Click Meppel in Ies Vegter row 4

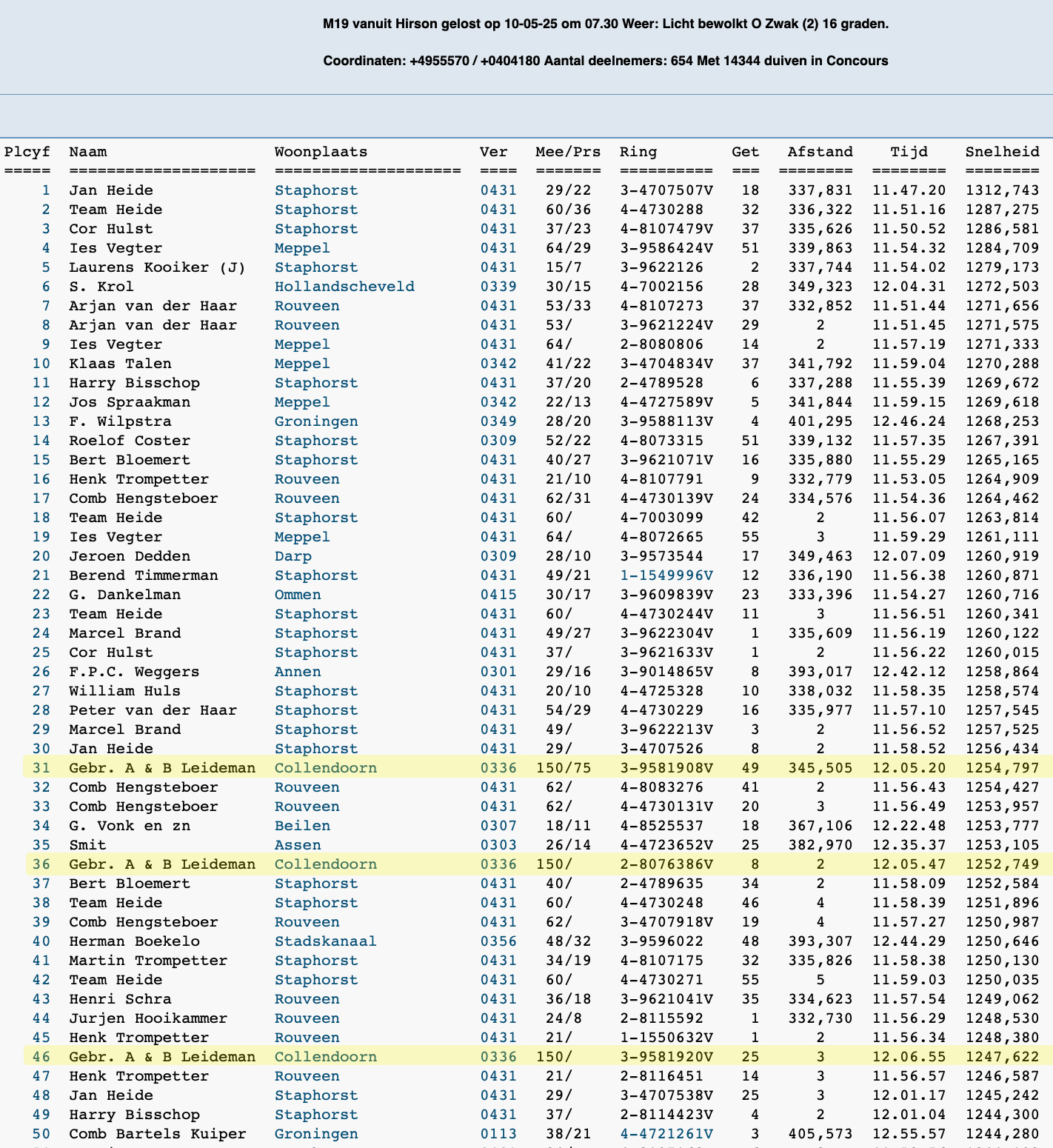pyautogui.click(x=302, y=248)
